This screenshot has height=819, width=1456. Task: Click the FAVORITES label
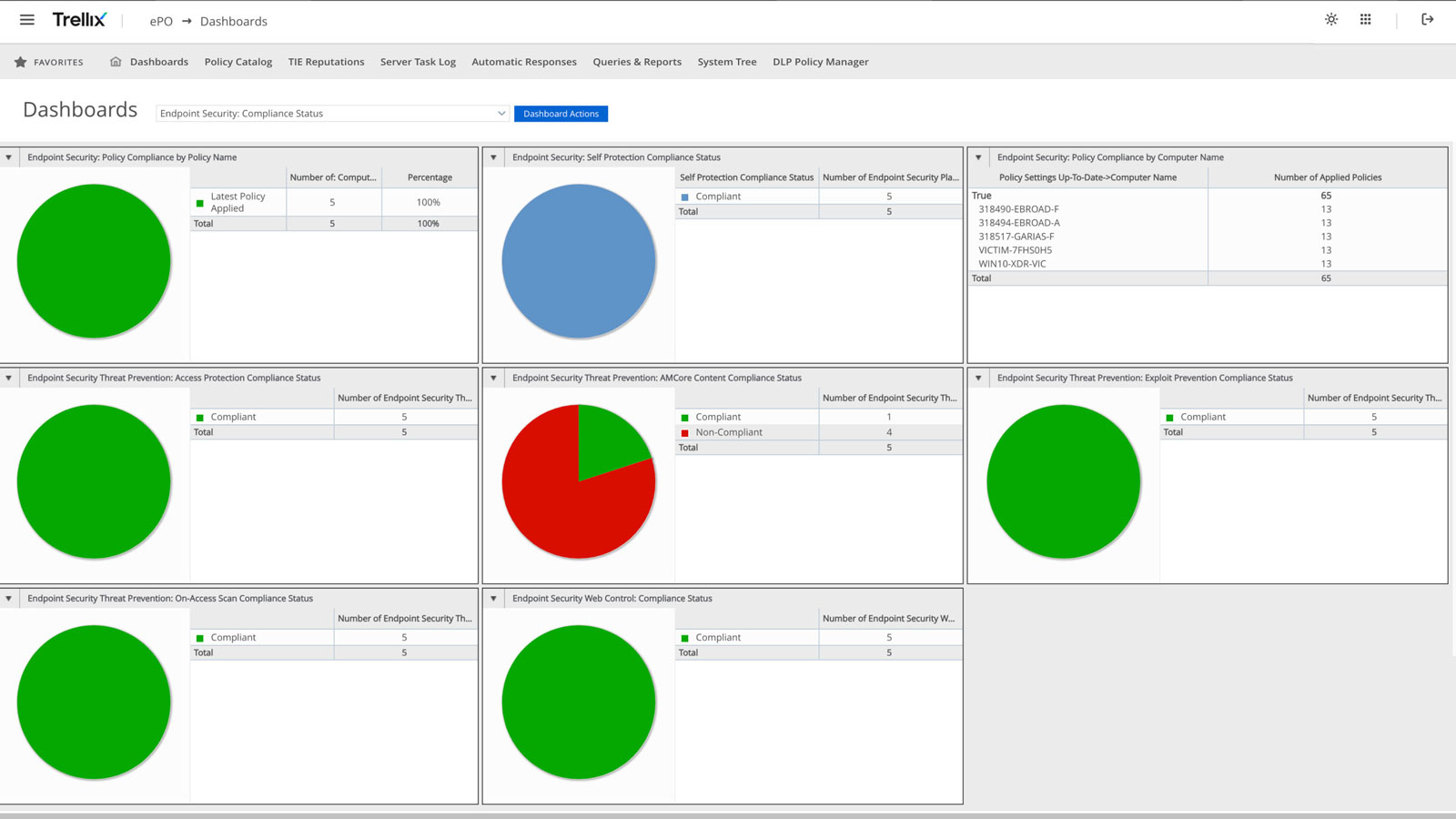pyautogui.click(x=58, y=62)
